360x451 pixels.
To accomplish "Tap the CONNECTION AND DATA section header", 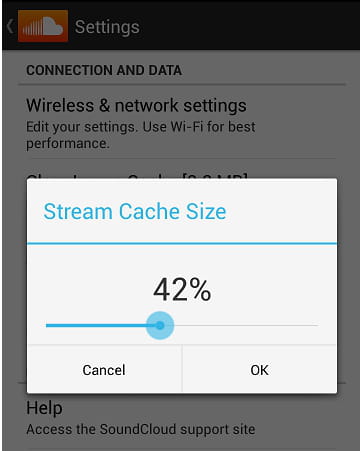I will [104, 70].
